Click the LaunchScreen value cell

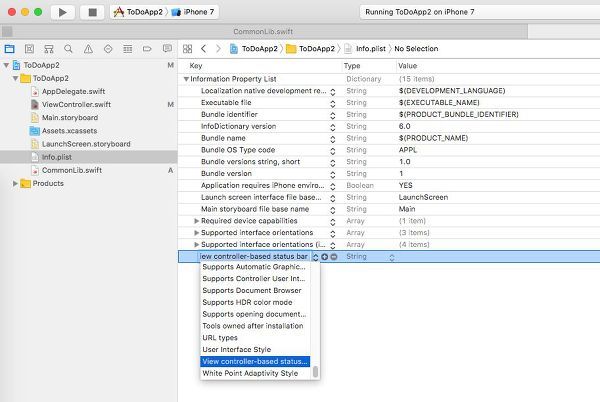coord(423,198)
